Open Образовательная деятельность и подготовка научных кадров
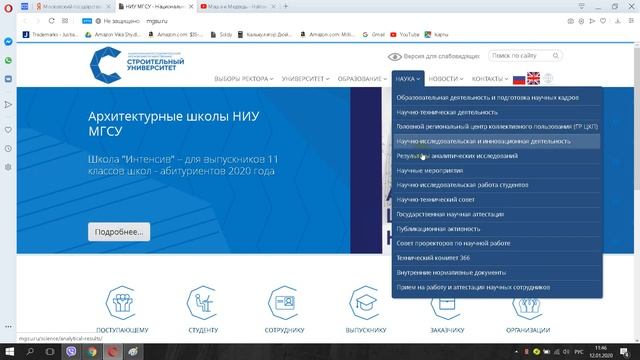The height and width of the screenshot is (360, 640). coord(496,98)
